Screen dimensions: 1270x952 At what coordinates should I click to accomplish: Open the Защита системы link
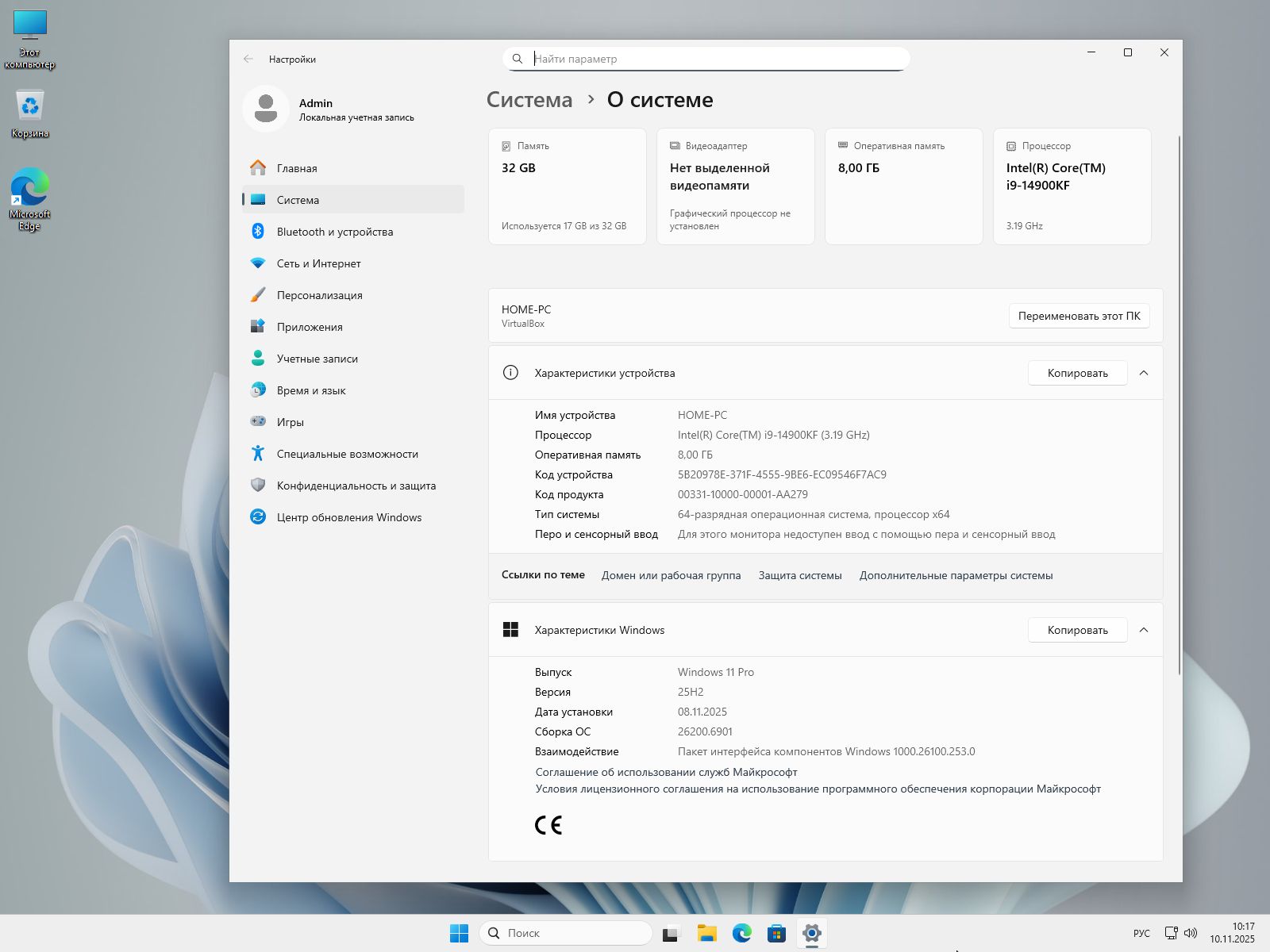pos(800,575)
